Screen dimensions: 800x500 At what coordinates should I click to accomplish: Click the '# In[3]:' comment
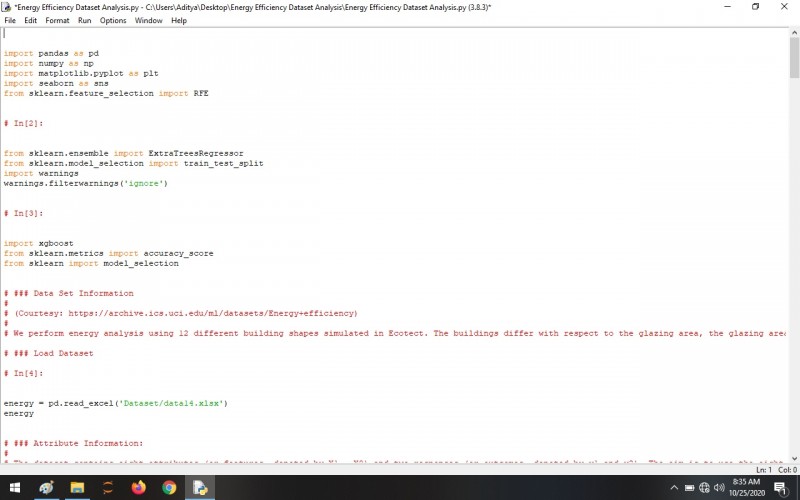pos(23,213)
